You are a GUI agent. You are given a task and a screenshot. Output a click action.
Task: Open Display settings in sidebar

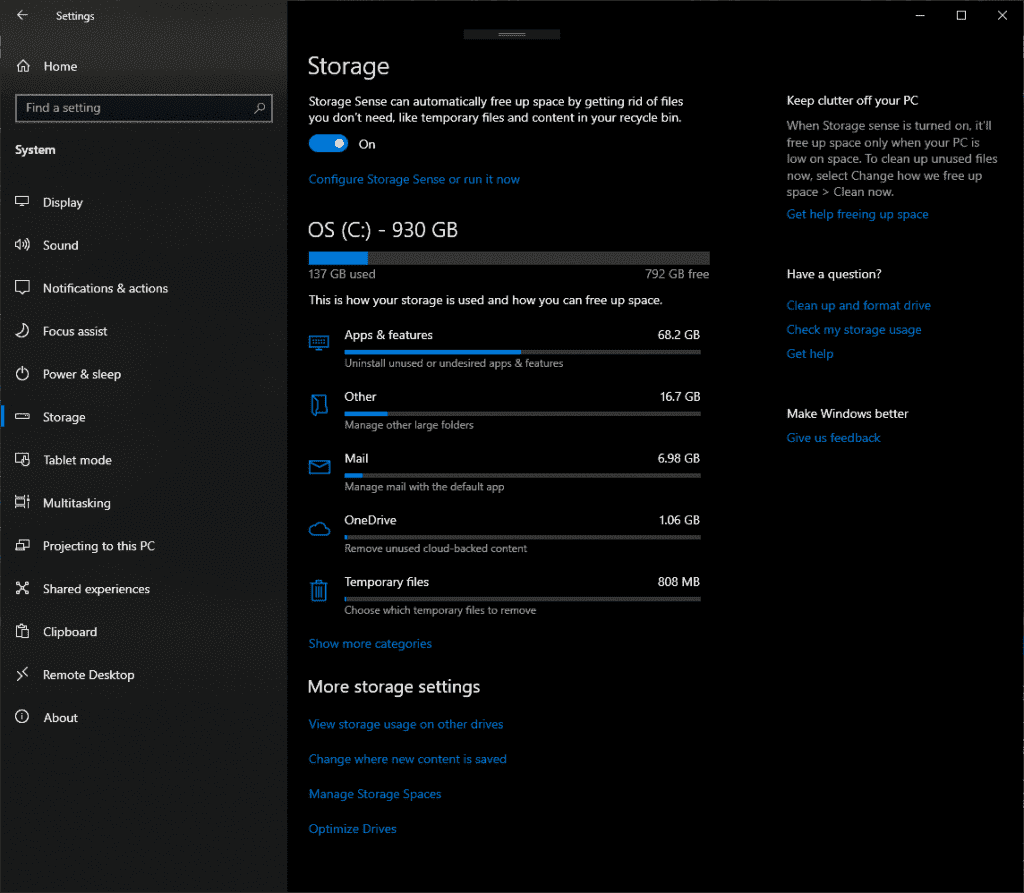click(62, 202)
